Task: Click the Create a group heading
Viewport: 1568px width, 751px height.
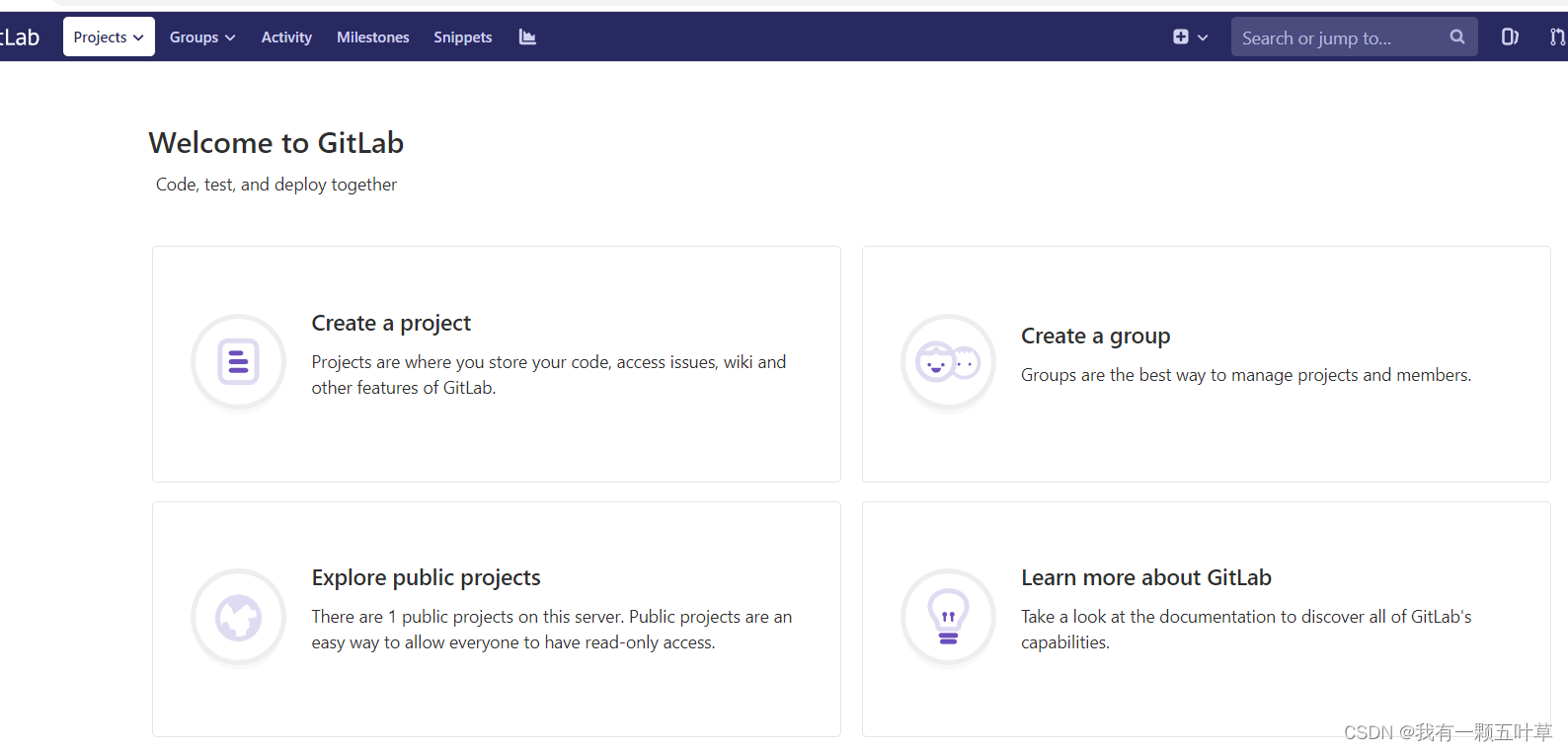Action: (x=1095, y=336)
